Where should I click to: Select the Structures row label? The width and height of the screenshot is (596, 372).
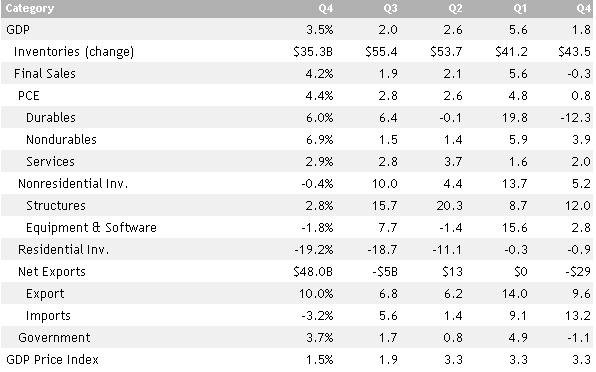(x=55, y=206)
